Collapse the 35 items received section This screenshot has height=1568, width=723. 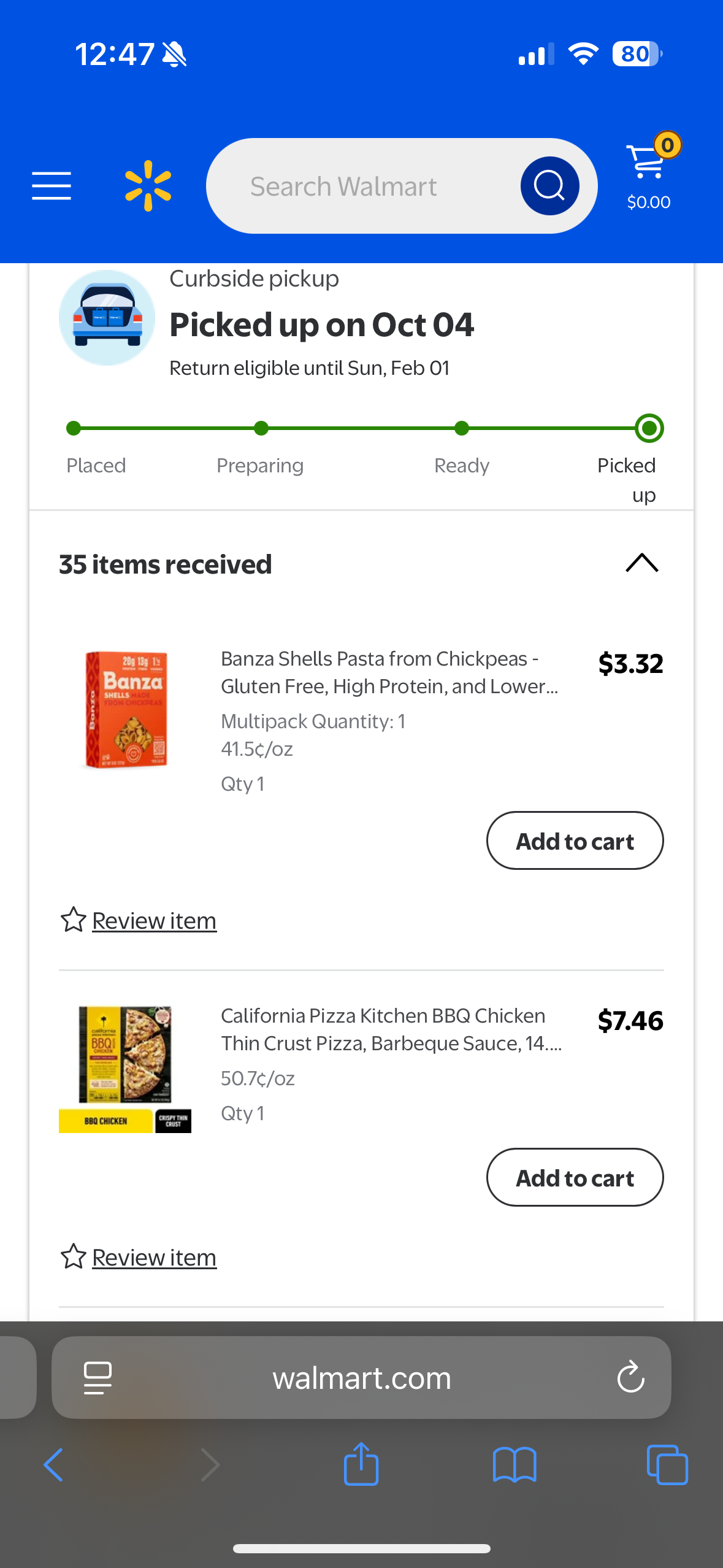641,563
